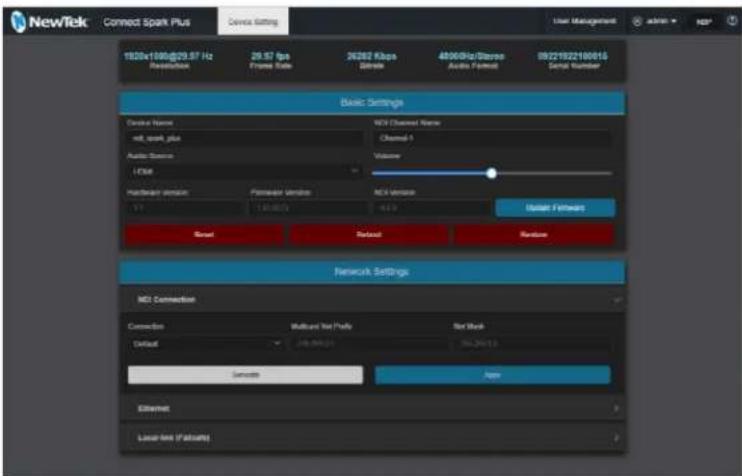The height and width of the screenshot is (476, 742).
Task: Click the Kbps bitrate value
Action: click(x=371, y=56)
